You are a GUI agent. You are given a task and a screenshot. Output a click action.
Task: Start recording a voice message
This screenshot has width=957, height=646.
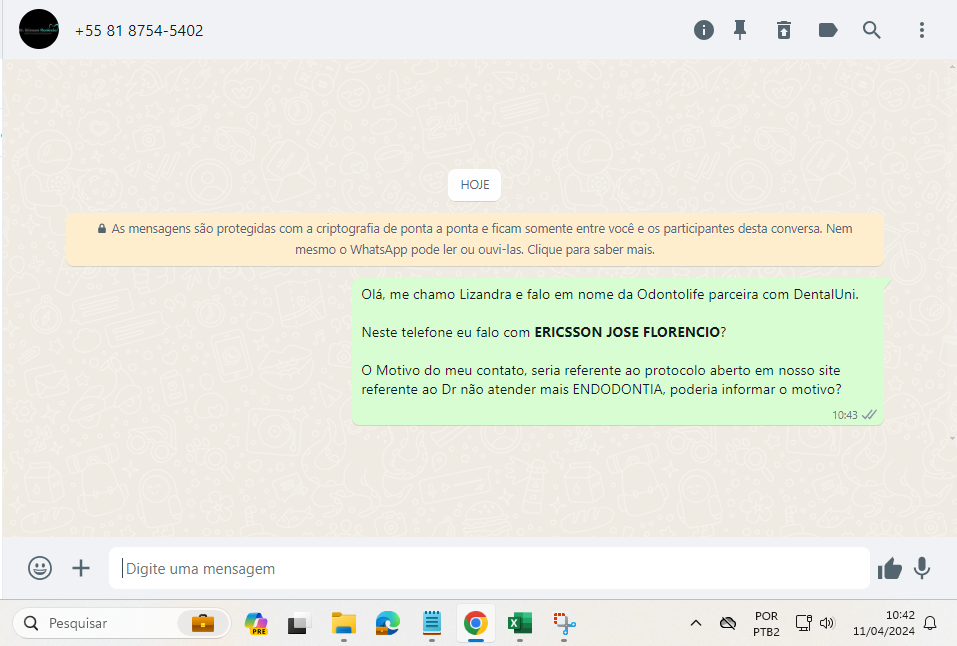tap(922, 568)
